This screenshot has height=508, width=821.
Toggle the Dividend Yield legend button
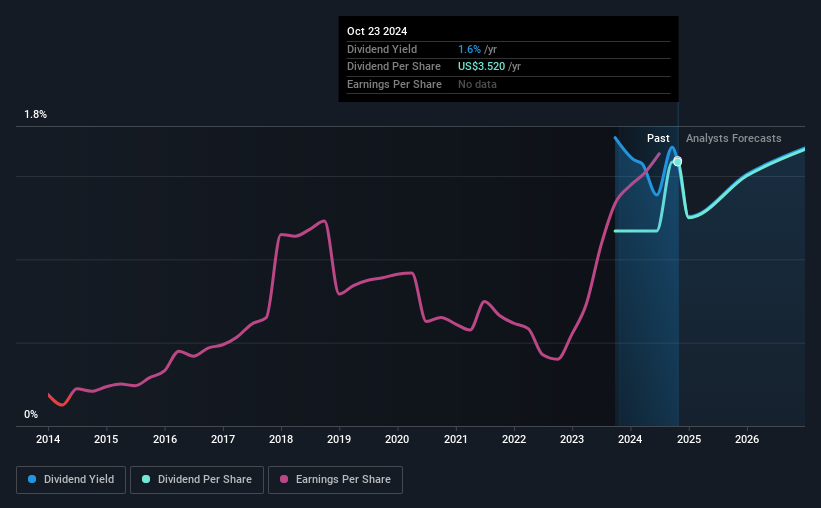(x=71, y=479)
